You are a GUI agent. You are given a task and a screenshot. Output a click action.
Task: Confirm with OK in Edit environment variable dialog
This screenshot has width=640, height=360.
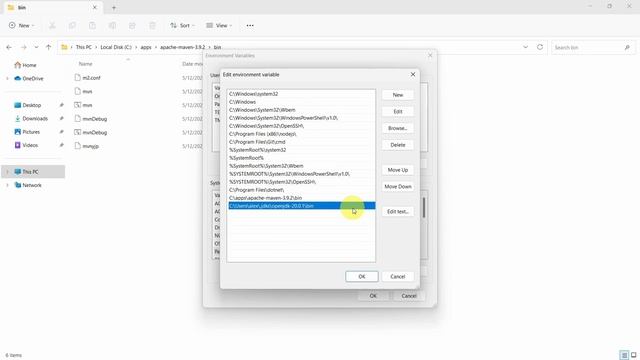coord(362,276)
